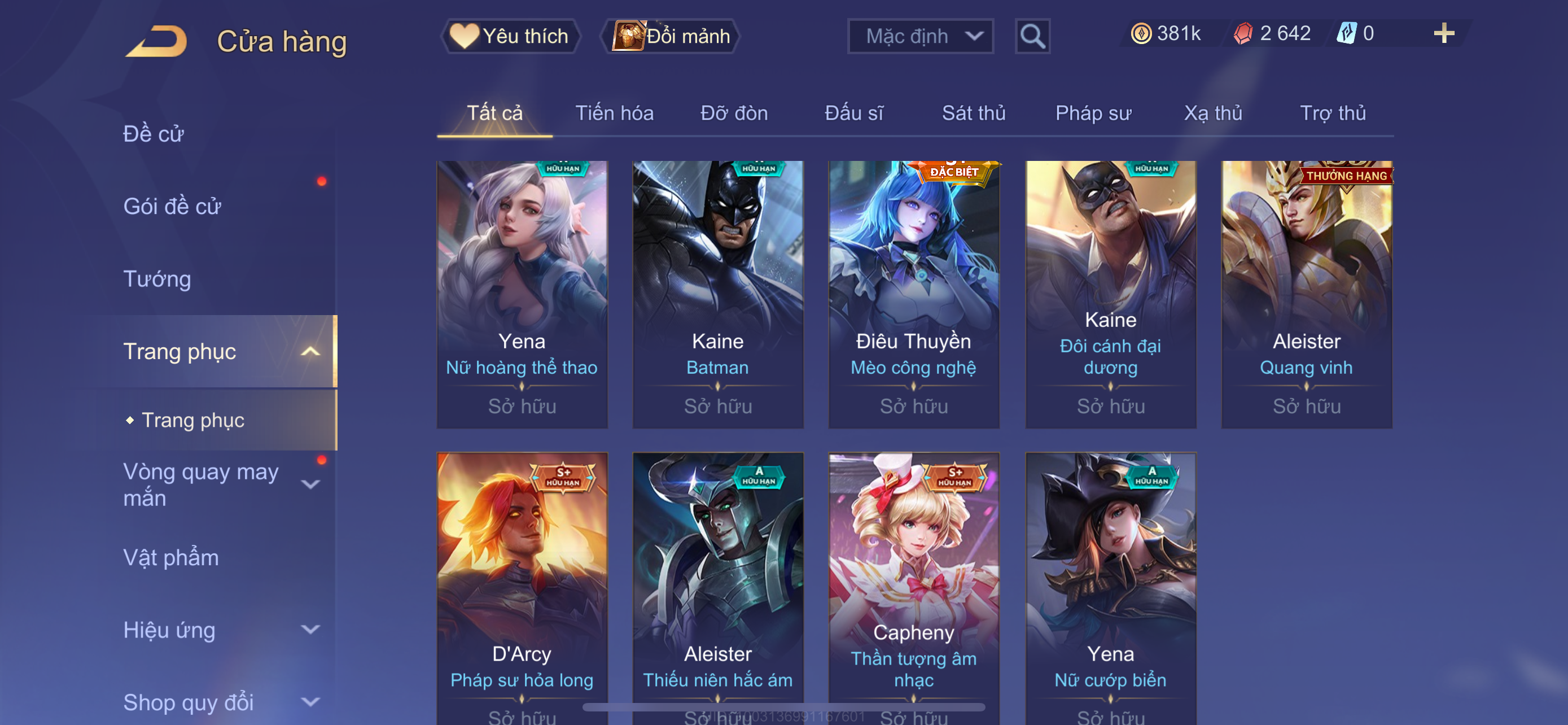Tap the gold coin balance icon
The width and height of the screenshot is (1568, 725).
click(x=1141, y=33)
